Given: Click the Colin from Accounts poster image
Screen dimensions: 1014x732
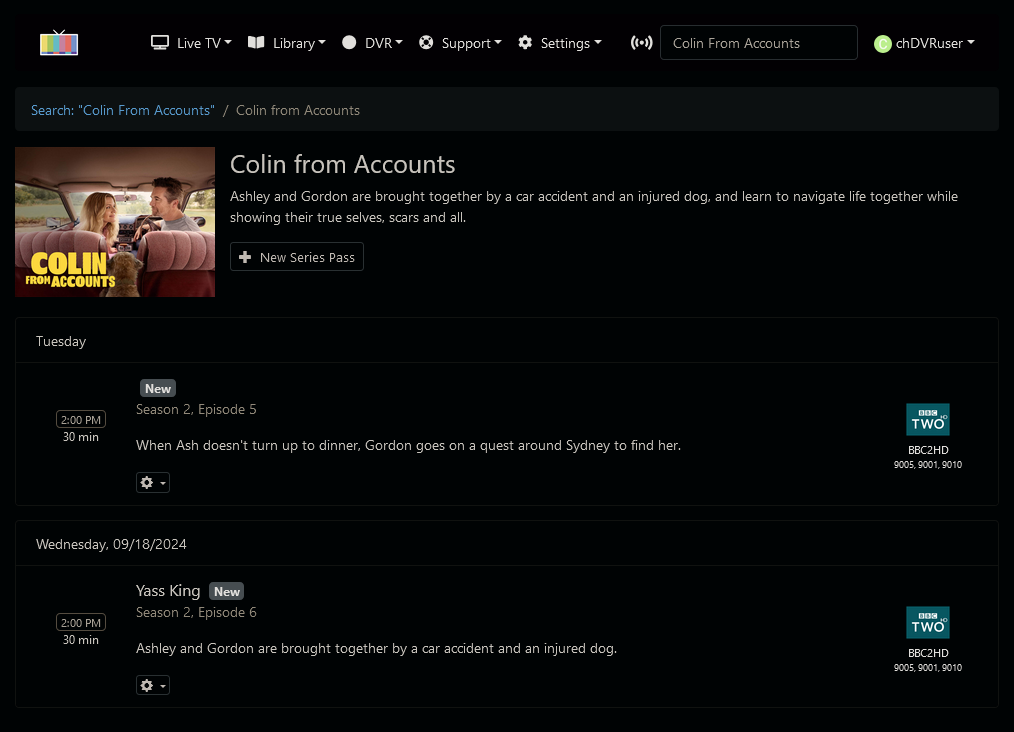Looking at the screenshot, I should 115,222.
